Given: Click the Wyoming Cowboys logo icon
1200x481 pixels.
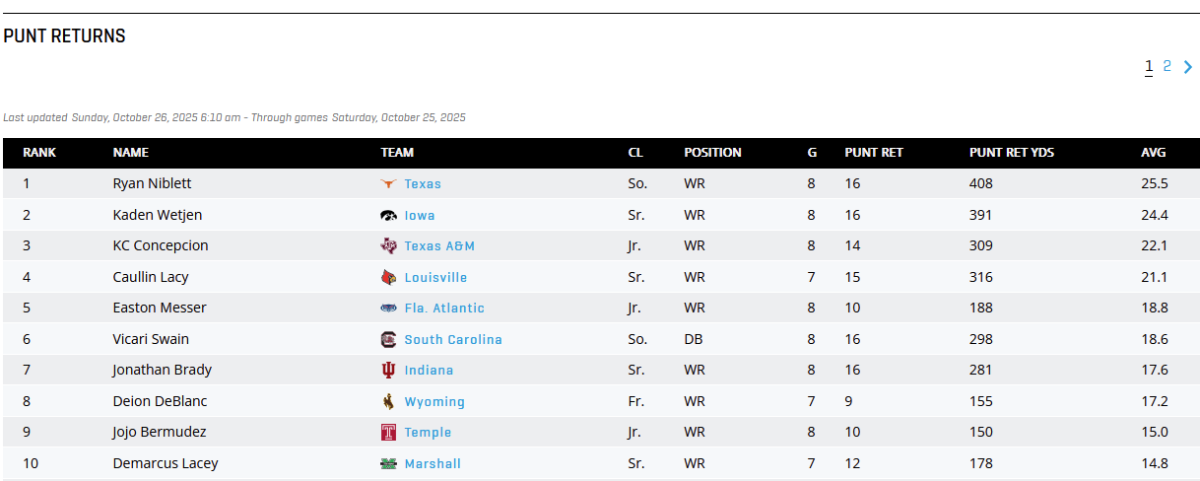Looking at the screenshot, I should (x=389, y=401).
